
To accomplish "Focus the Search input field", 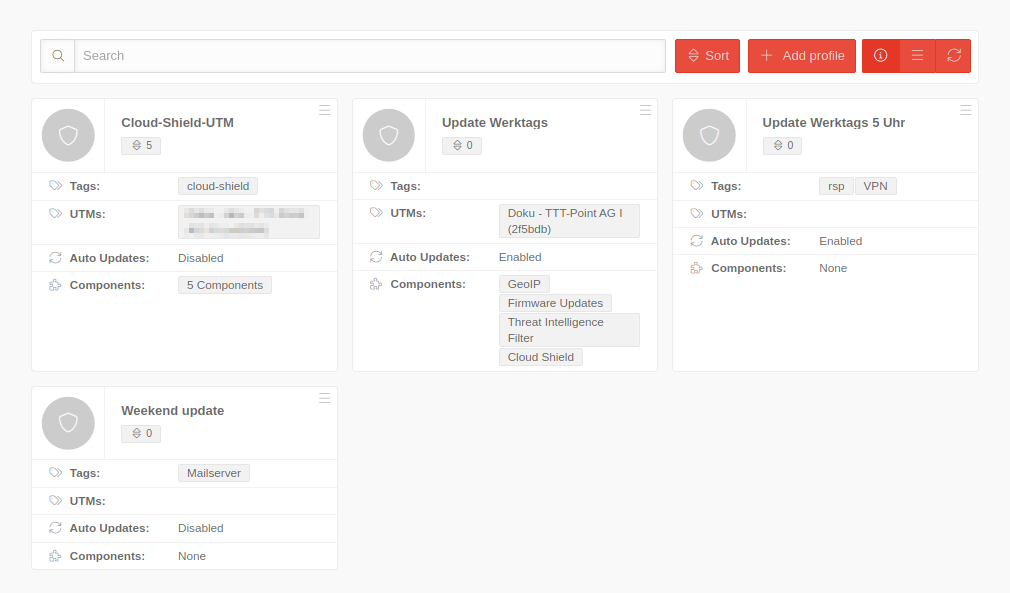I will pos(370,56).
